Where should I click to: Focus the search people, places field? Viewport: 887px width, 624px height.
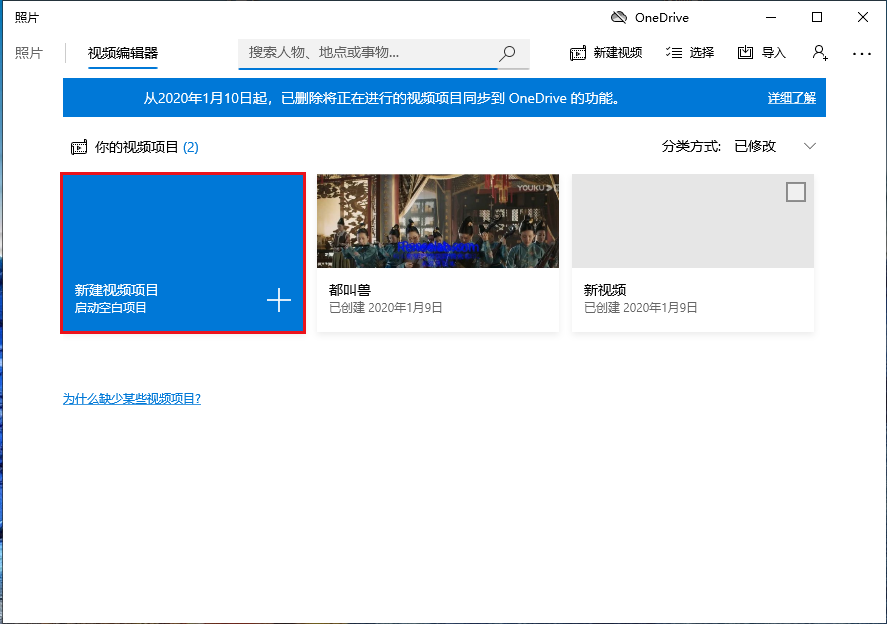pyautogui.click(x=384, y=54)
